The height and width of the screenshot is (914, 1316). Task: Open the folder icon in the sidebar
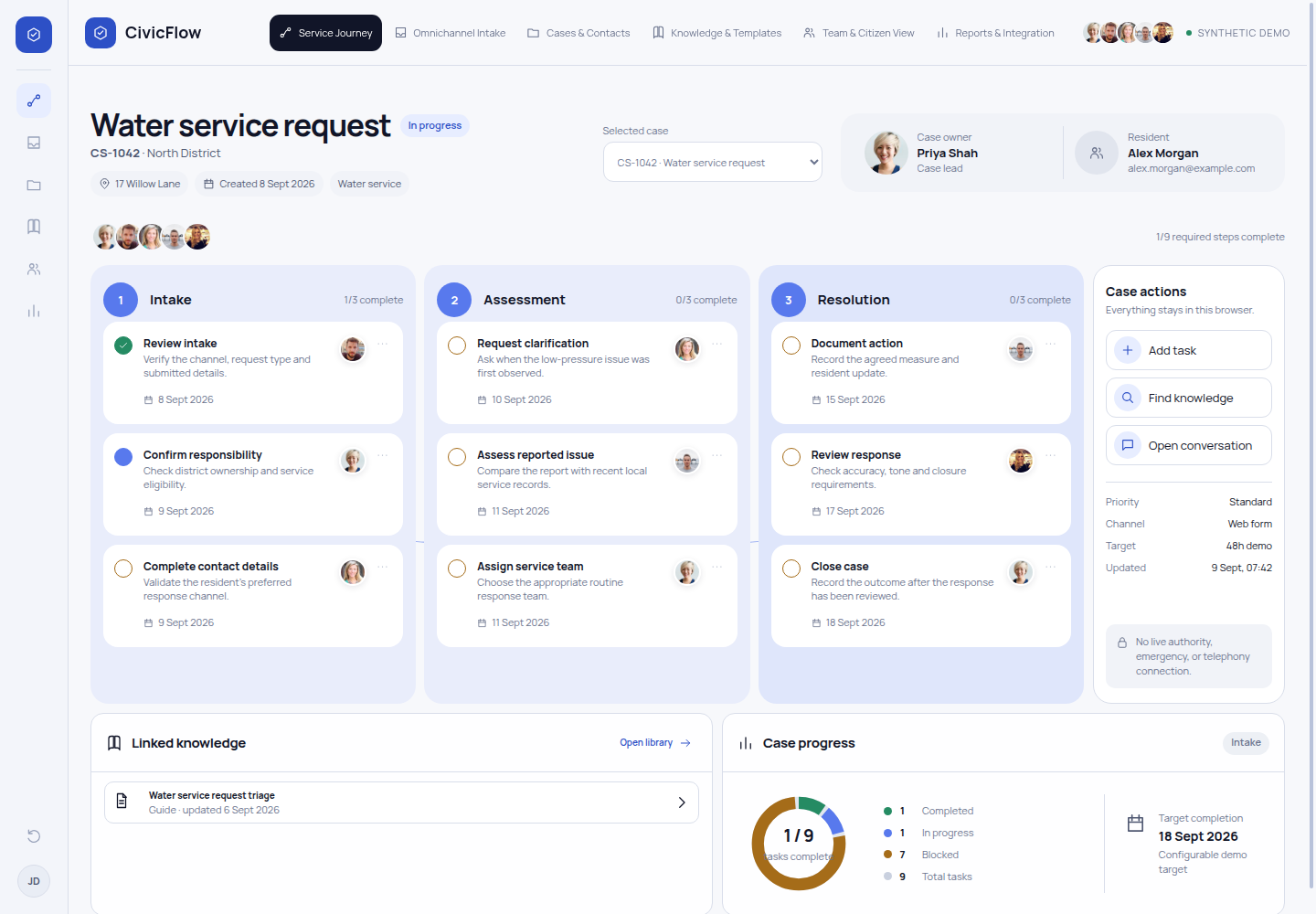coord(34,185)
